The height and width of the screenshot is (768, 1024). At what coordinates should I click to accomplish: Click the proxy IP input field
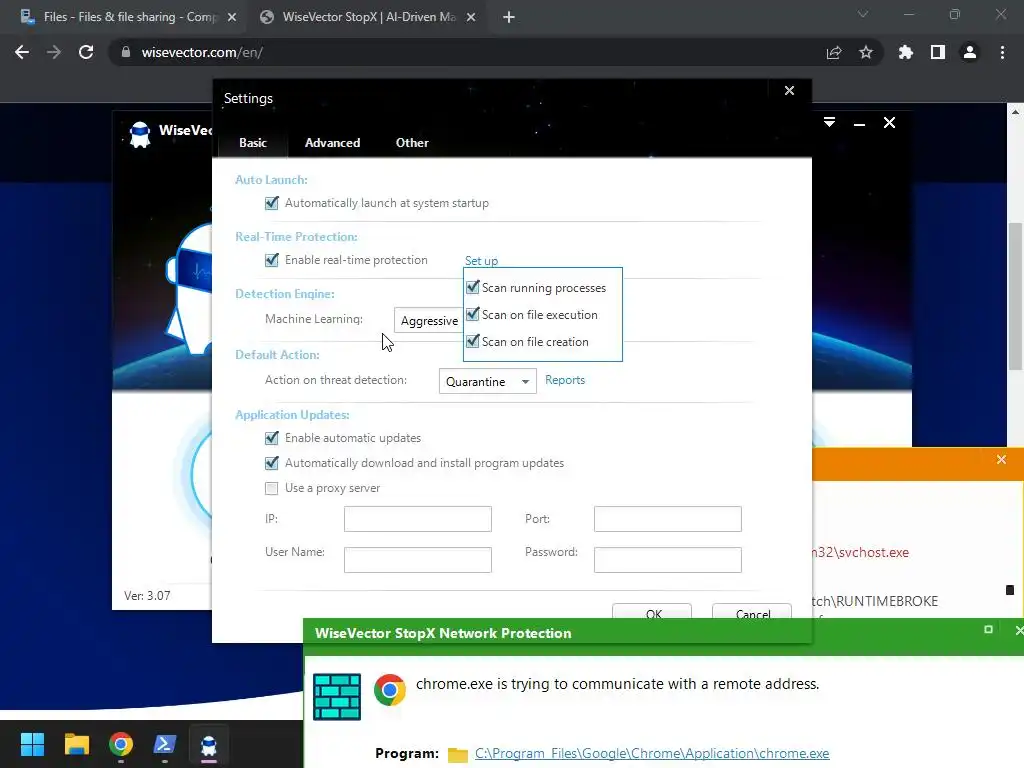[x=418, y=519]
